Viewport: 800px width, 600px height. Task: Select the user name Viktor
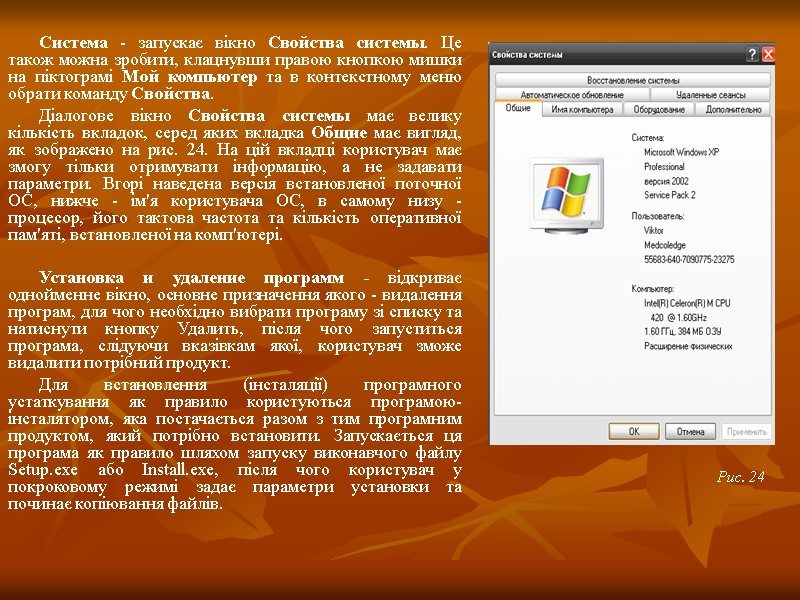[x=654, y=231]
